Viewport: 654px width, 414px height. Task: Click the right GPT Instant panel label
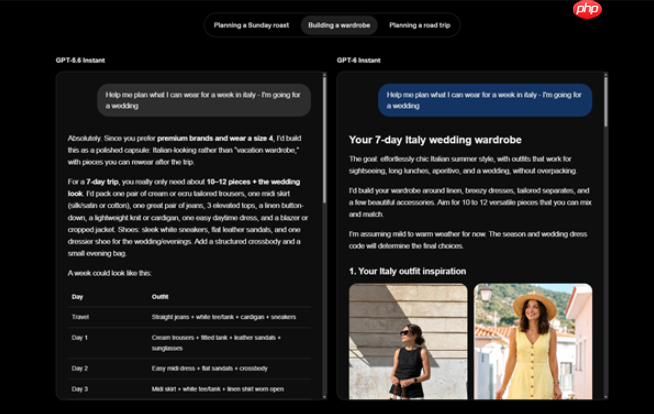coord(358,60)
